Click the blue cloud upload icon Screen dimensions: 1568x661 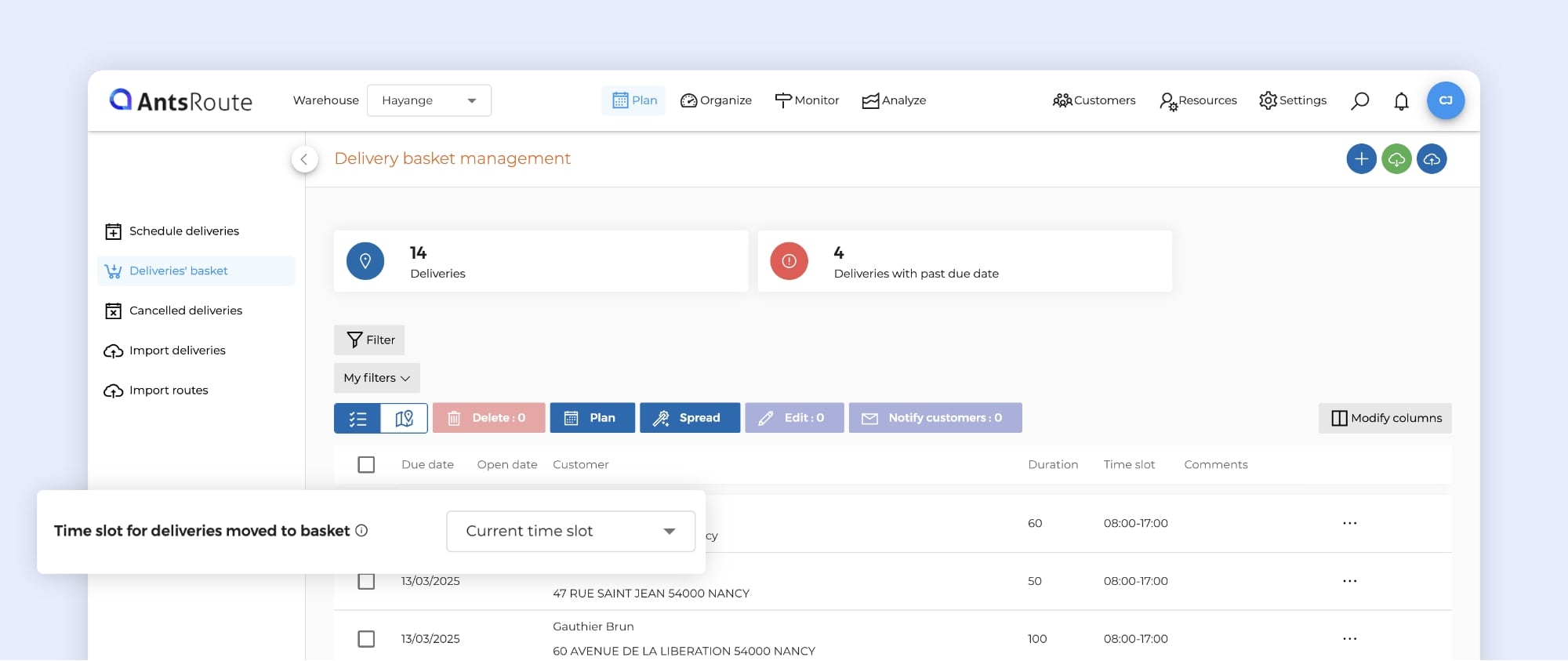coord(1432,159)
